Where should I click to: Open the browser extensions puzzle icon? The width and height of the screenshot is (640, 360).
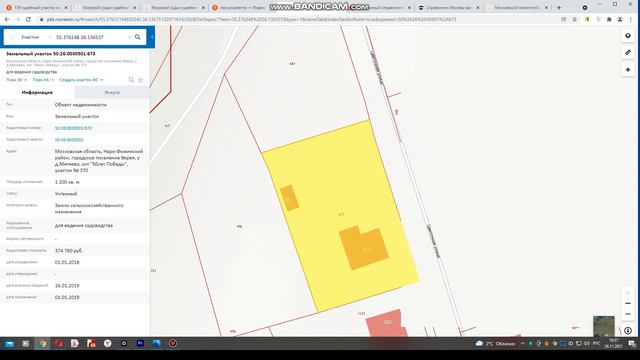tap(609, 19)
